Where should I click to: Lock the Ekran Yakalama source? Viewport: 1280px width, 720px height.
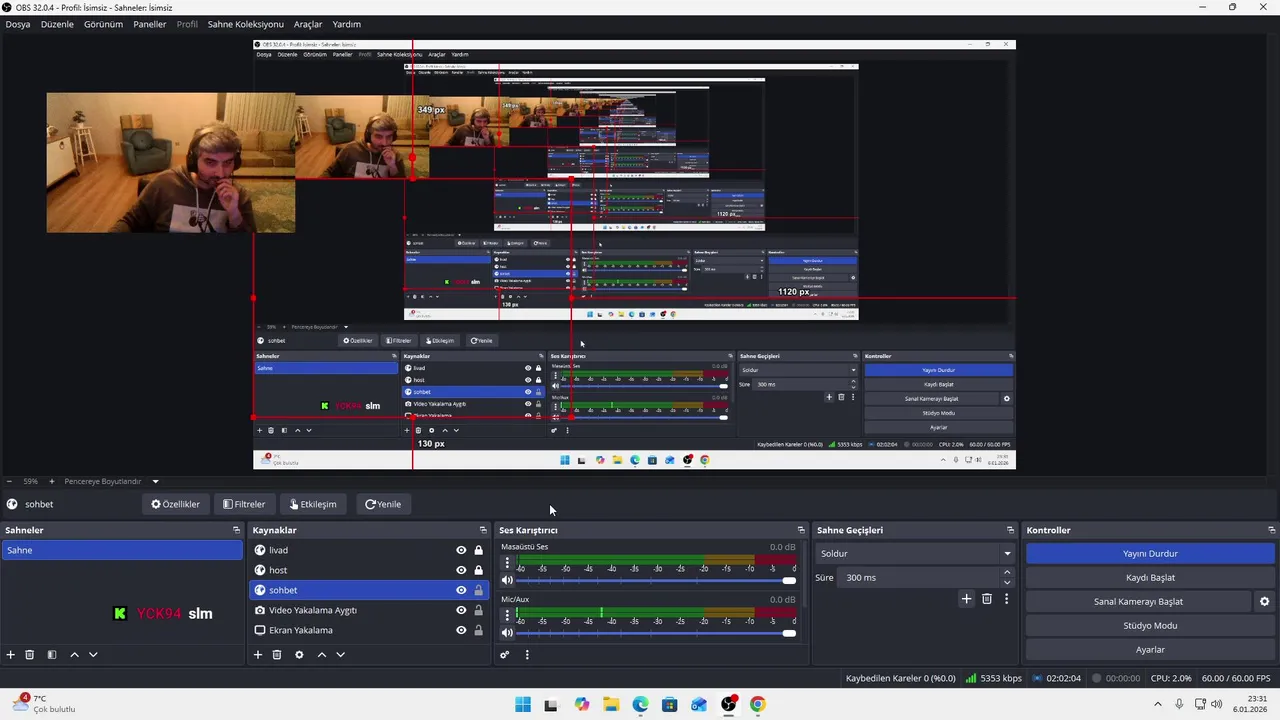pyautogui.click(x=479, y=630)
